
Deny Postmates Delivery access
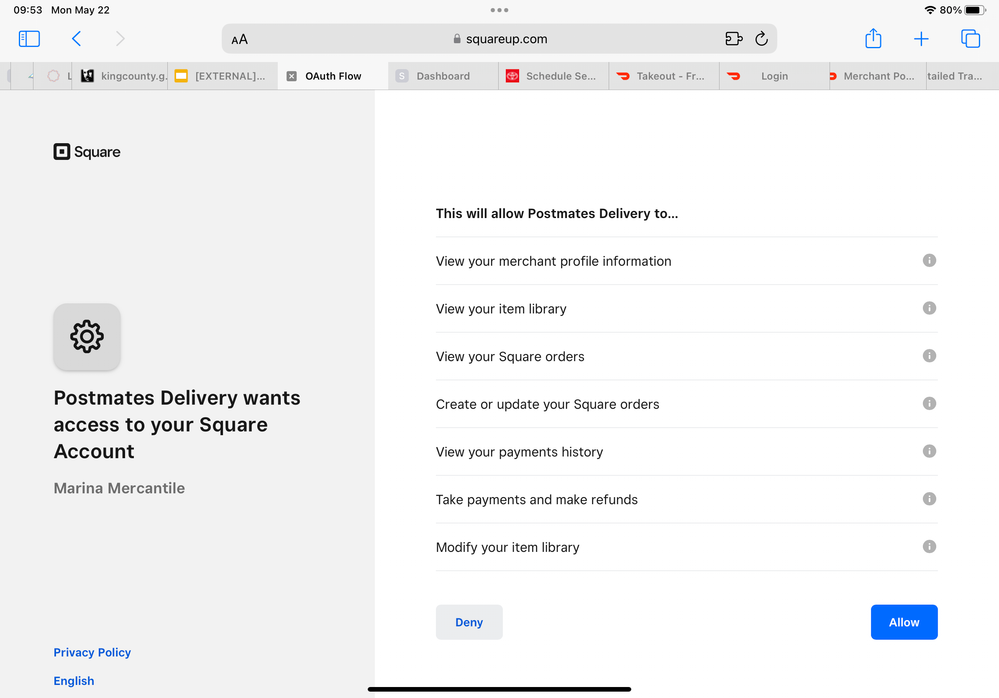click(x=469, y=622)
